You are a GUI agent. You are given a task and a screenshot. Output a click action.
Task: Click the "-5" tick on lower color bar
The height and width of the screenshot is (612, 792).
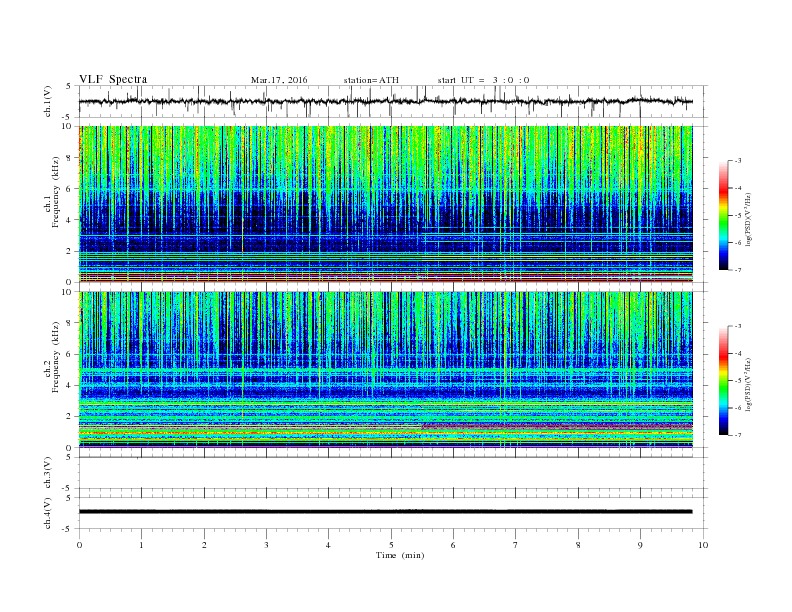pos(737,381)
